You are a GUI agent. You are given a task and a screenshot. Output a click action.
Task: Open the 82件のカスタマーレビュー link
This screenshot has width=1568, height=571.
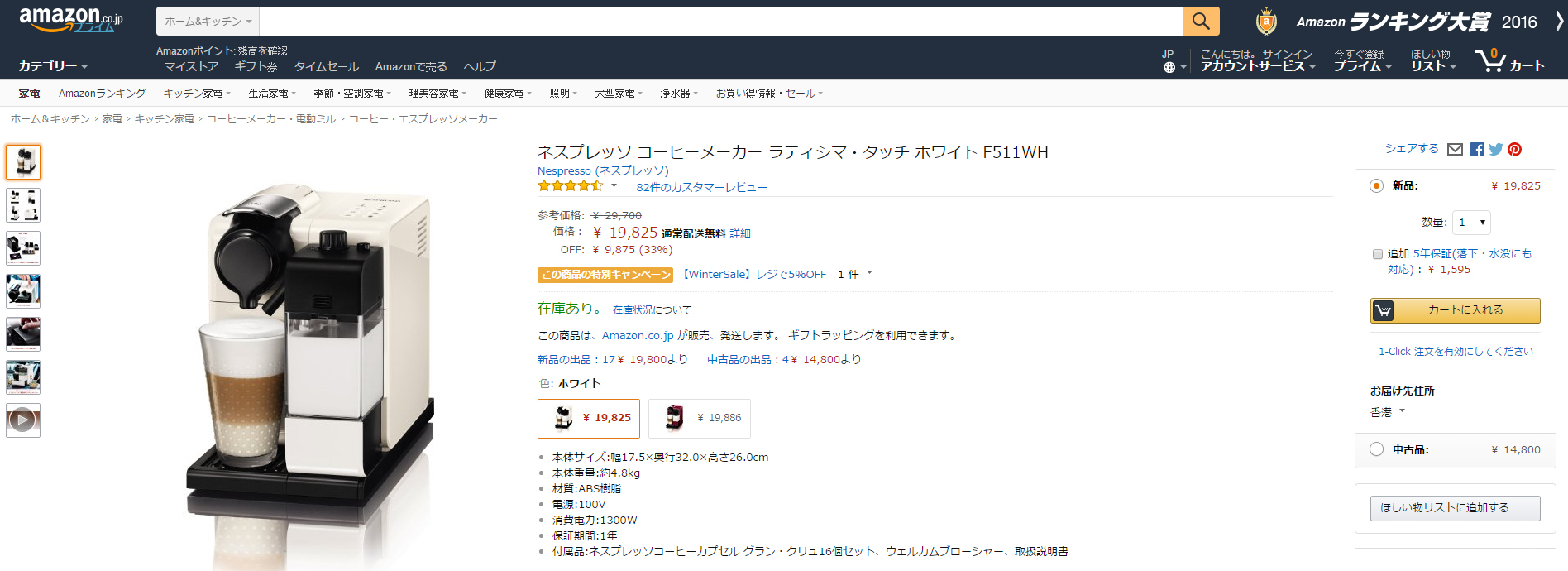point(701,187)
